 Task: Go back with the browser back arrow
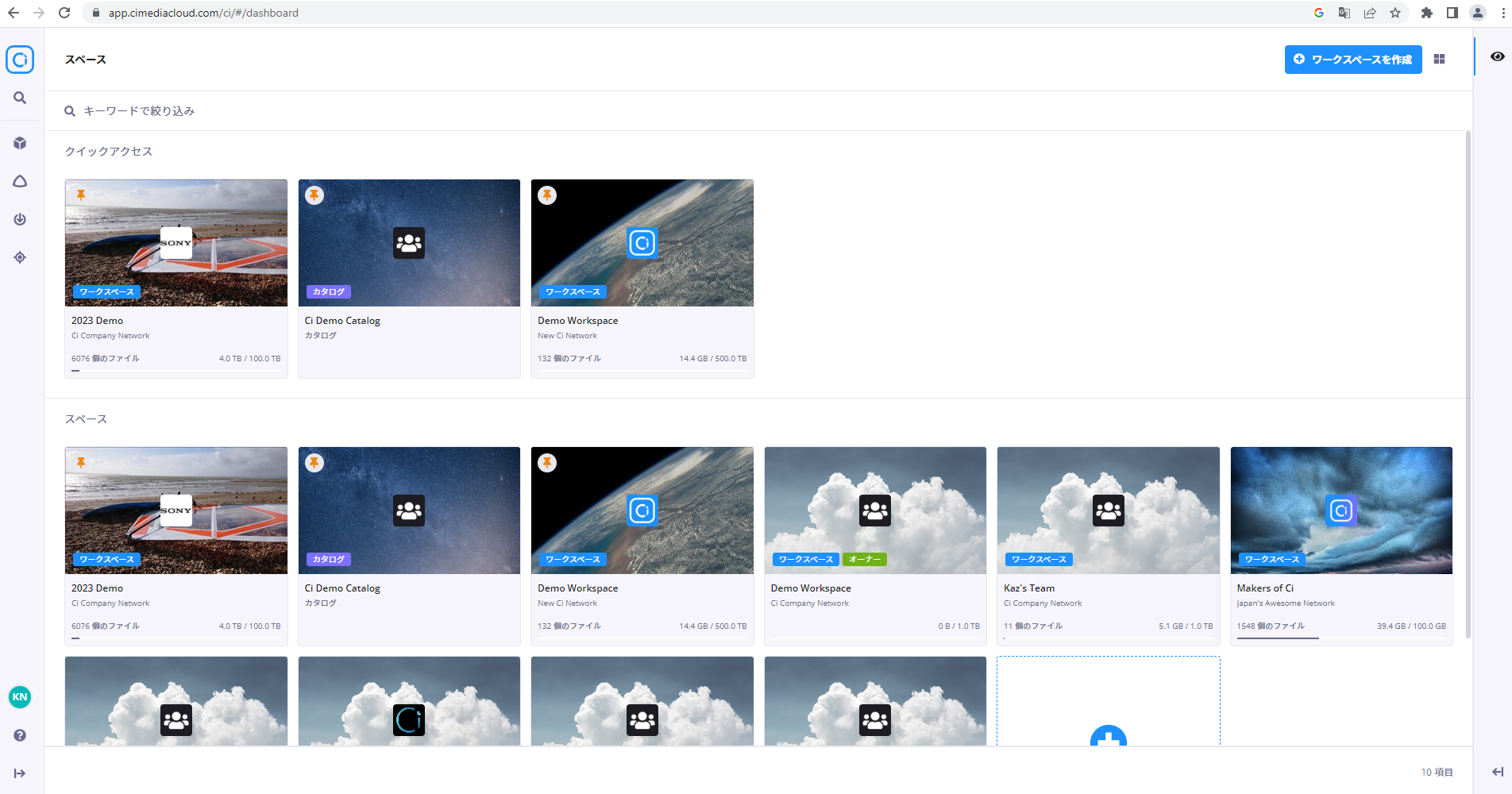(13, 13)
